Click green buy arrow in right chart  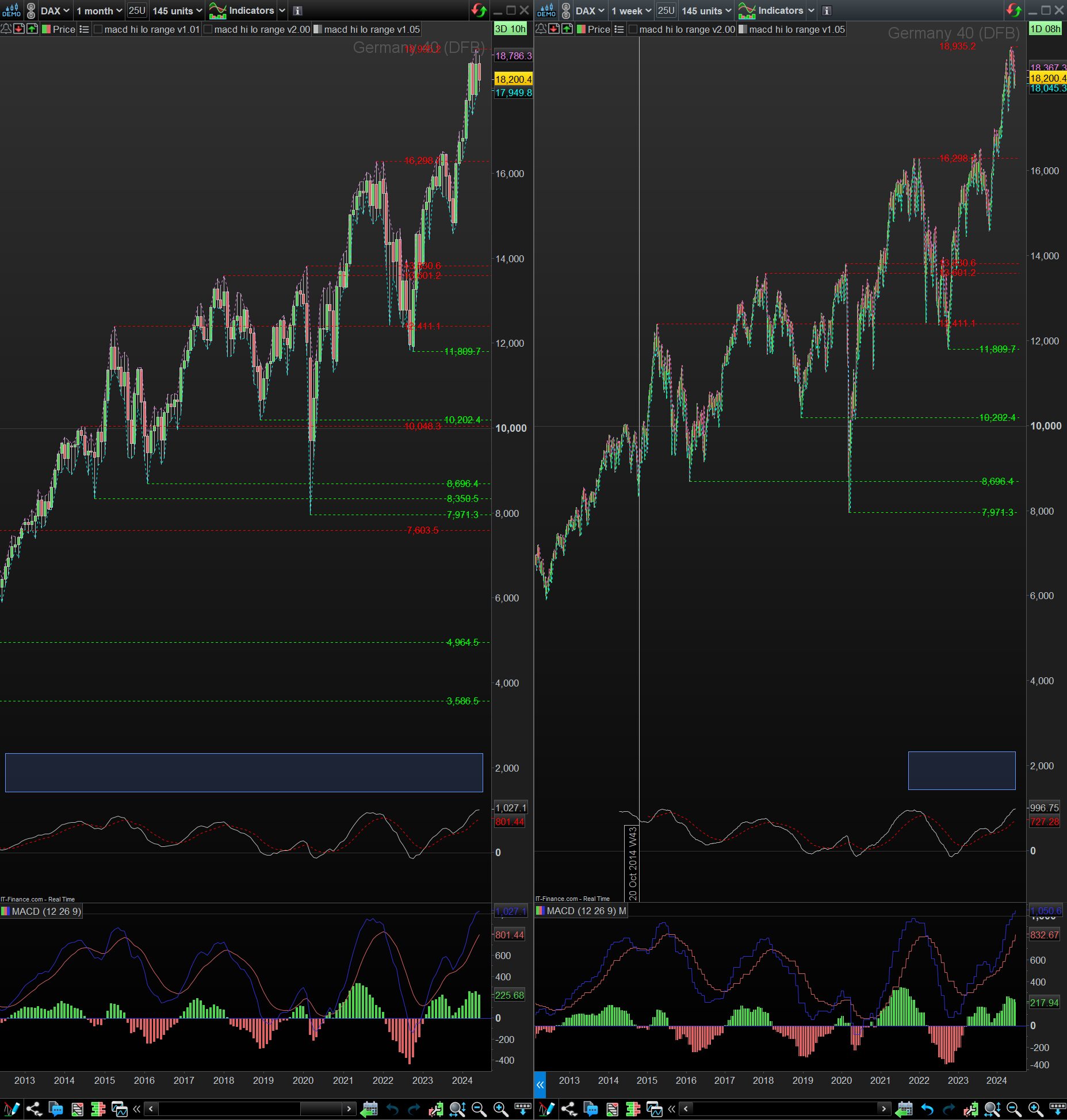tap(567, 29)
